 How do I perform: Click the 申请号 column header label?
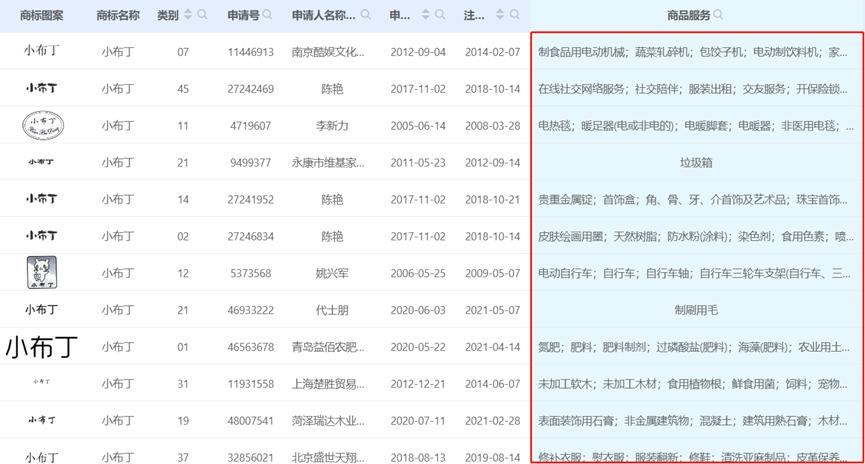pyautogui.click(x=243, y=15)
